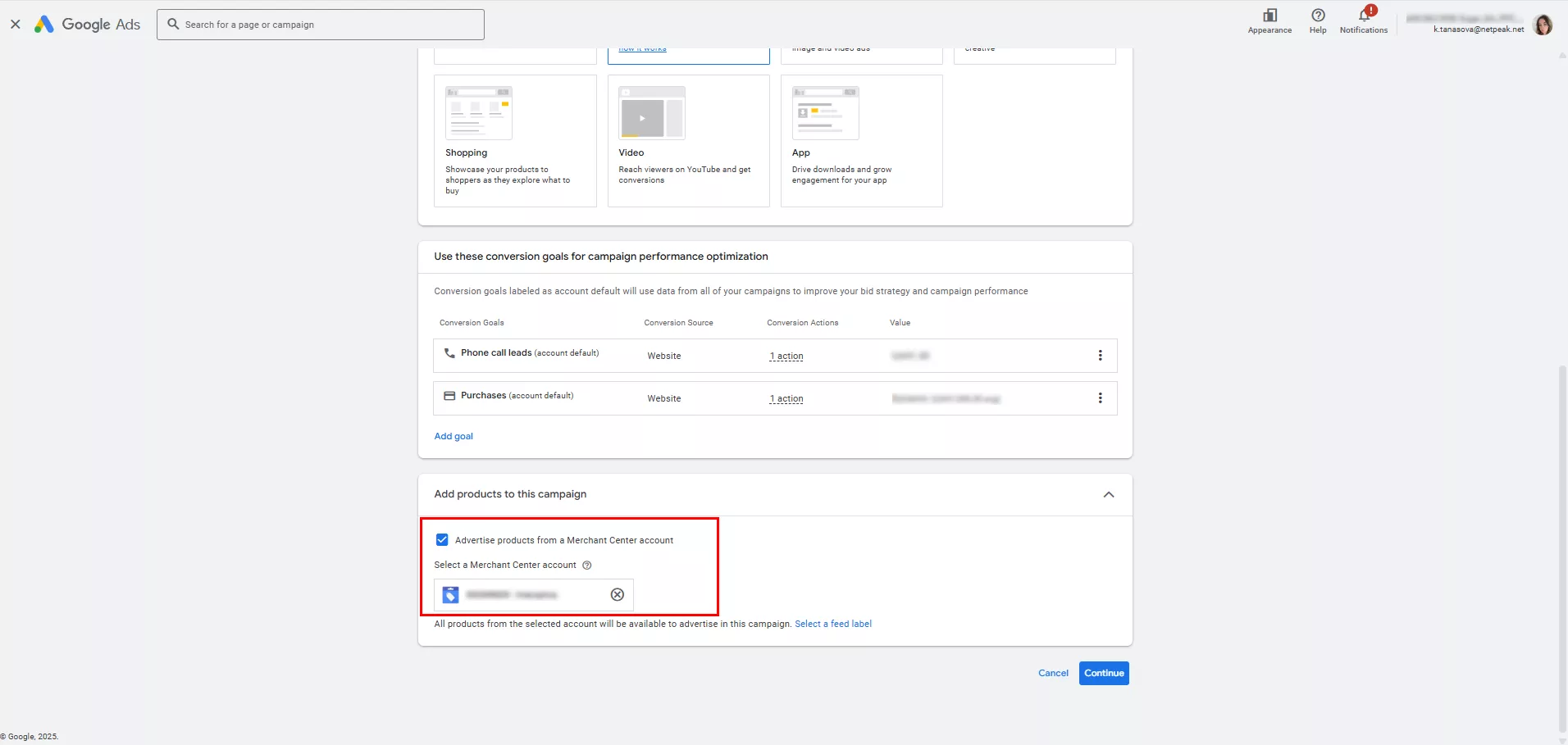The height and width of the screenshot is (745, 1568).
Task: Click the Add goal link
Action: (454, 437)
